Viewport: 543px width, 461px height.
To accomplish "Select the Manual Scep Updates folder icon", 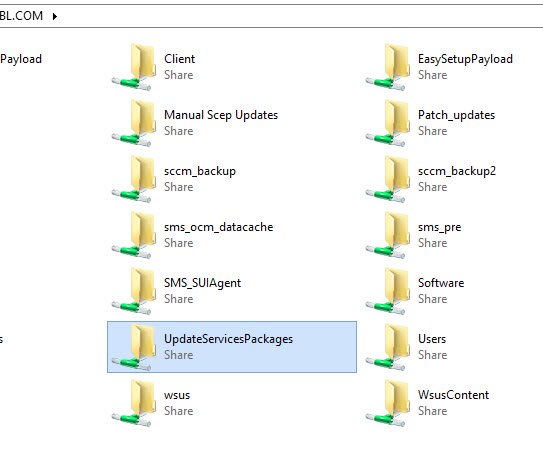I will click(133, 123).
